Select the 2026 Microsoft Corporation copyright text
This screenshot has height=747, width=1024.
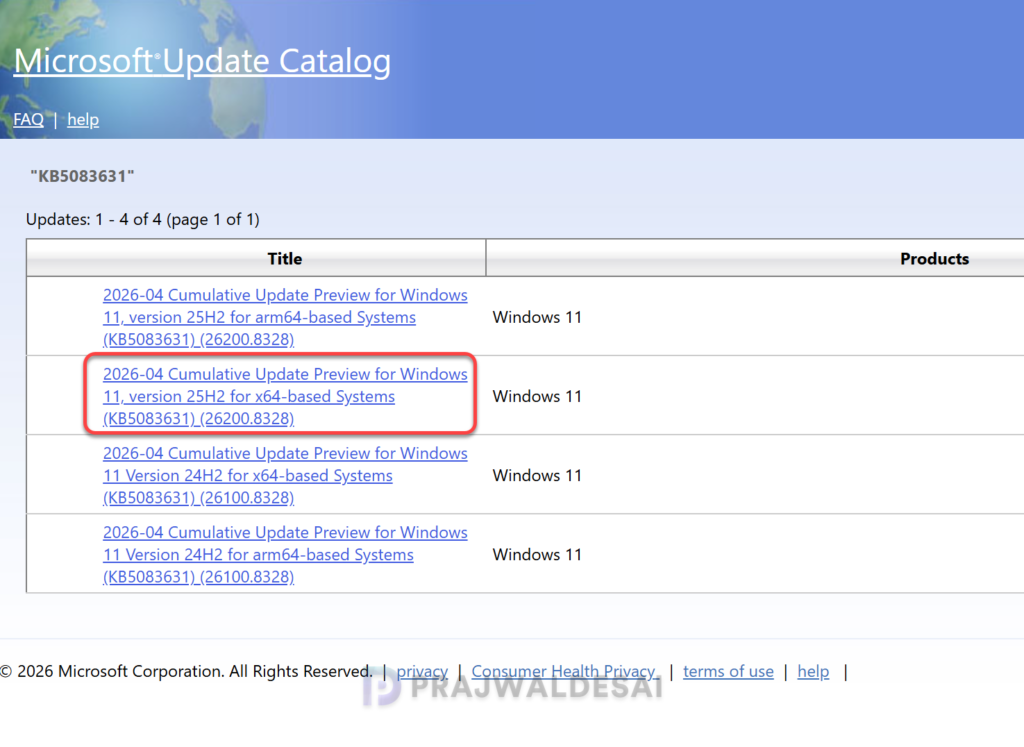tap(186, 671)
